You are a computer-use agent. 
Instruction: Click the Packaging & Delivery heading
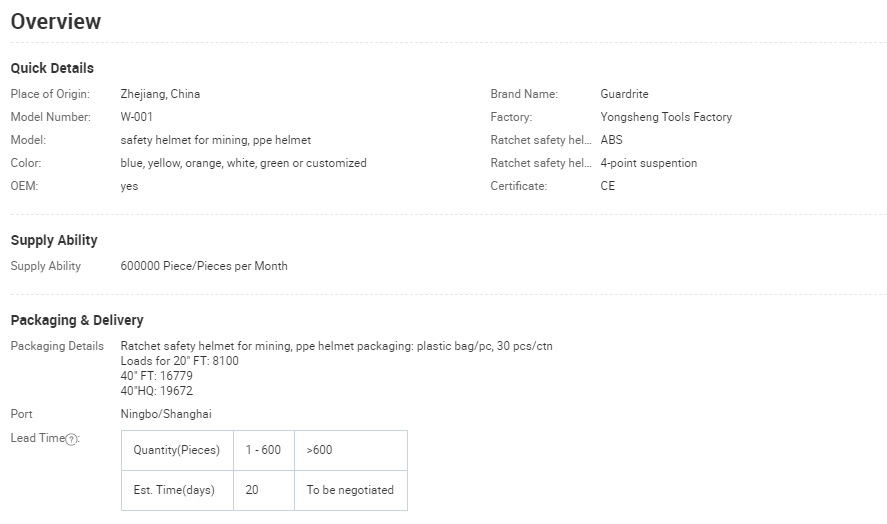pyautogui.click(x=77, y=320)
